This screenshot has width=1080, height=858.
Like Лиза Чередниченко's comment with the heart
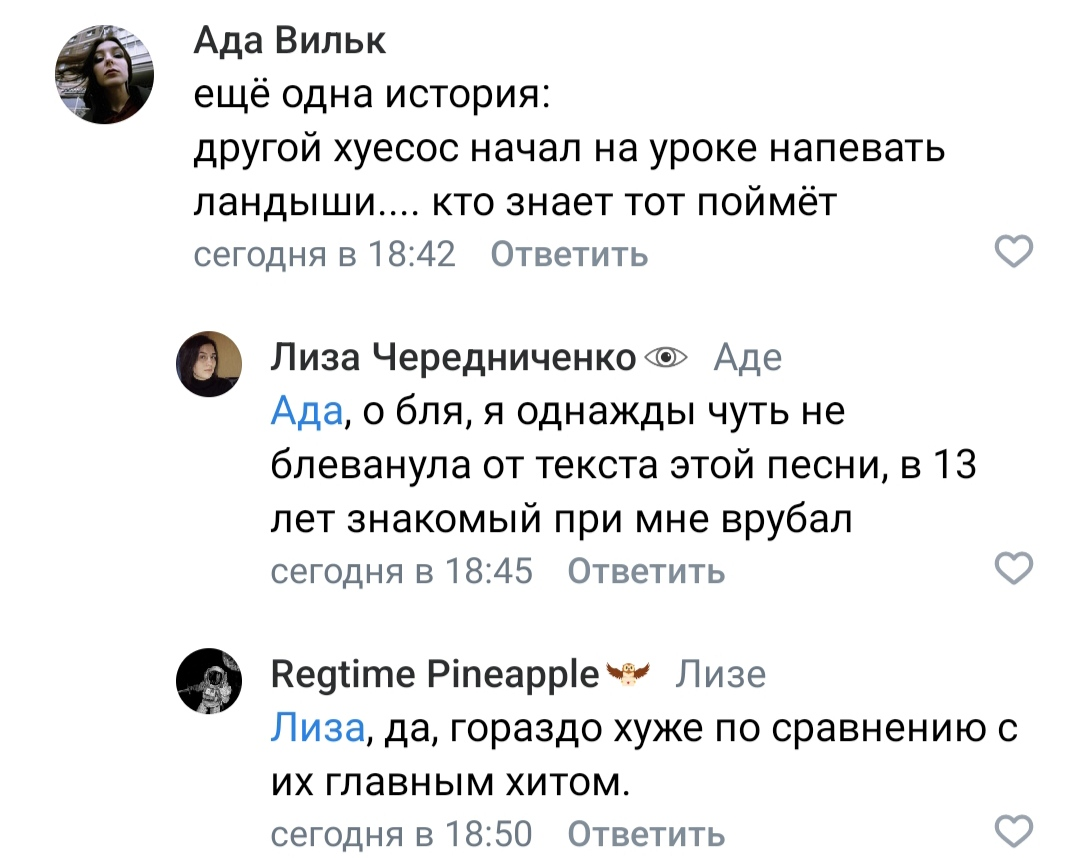click(1016, 570)
